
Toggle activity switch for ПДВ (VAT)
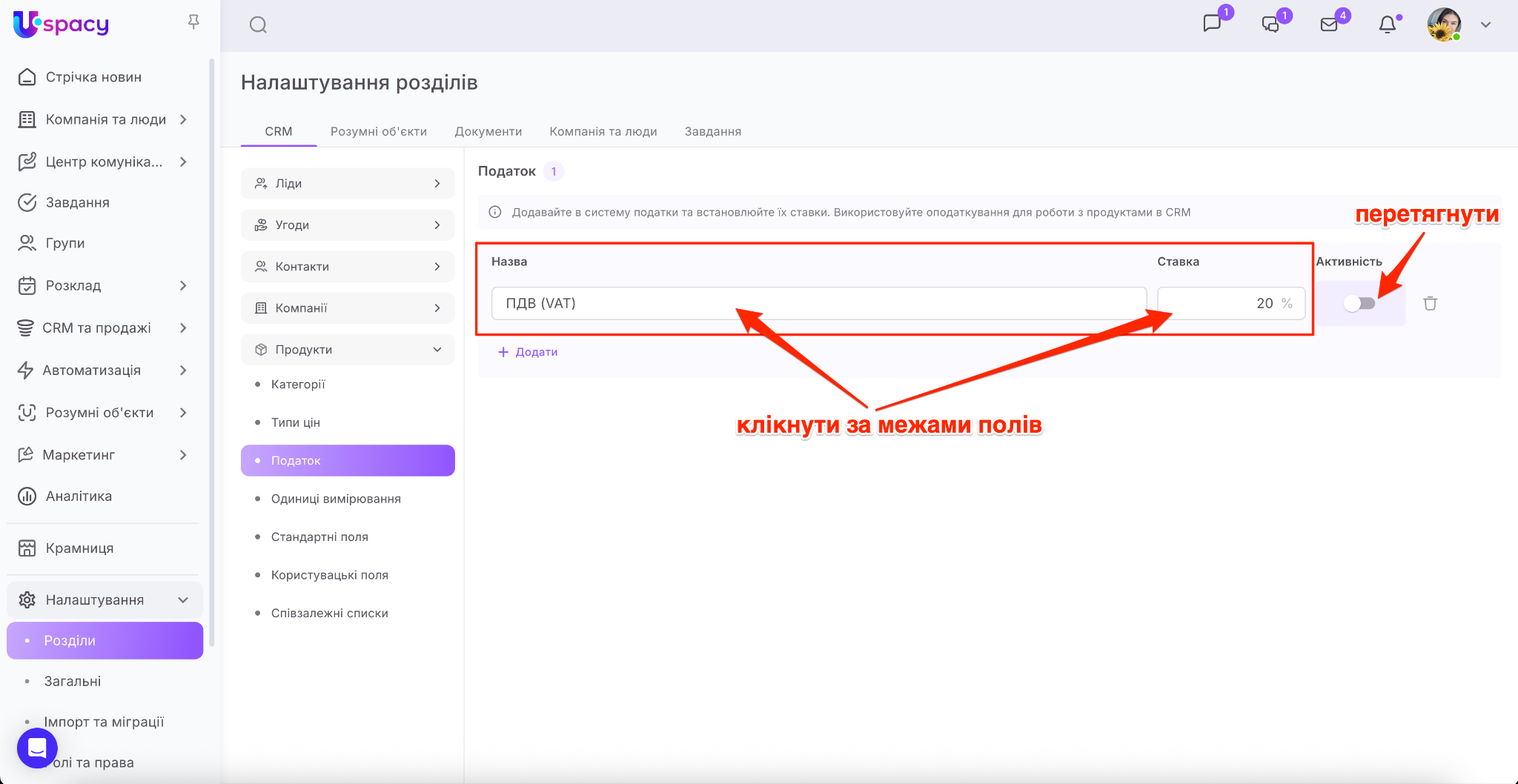[1359, 303]
